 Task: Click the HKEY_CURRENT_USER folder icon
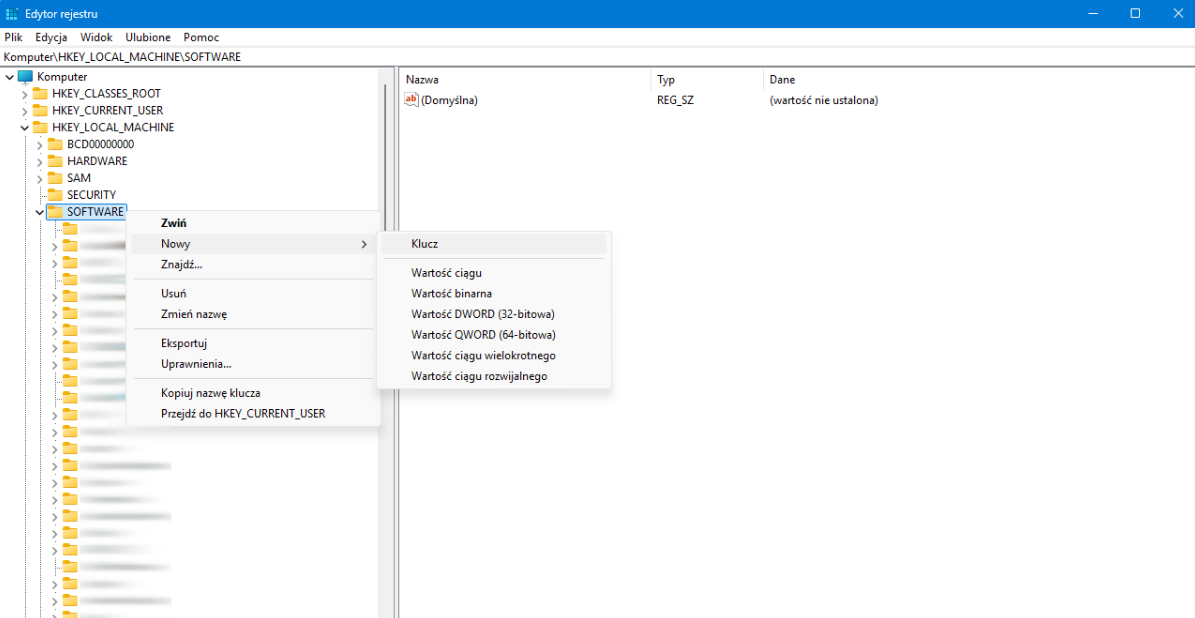click(x=40, y=111)
